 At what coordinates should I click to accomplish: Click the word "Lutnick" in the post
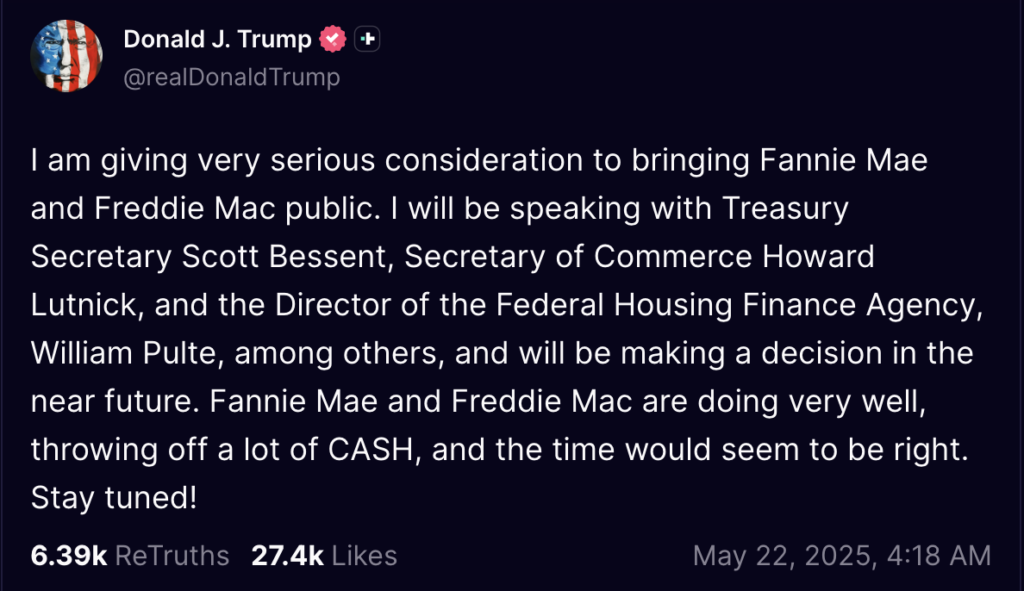click(87, 304)
